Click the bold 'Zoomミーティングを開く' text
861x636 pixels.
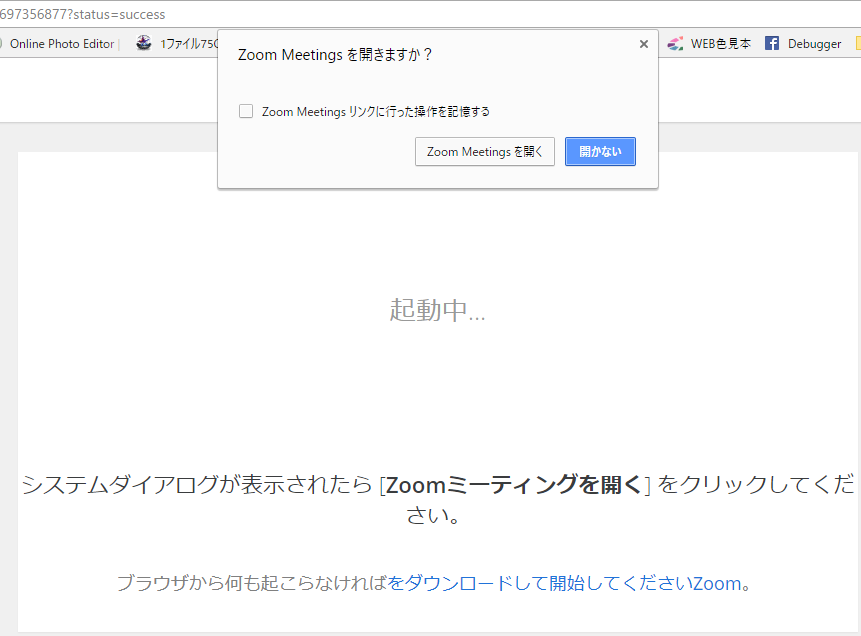[514, 485]
